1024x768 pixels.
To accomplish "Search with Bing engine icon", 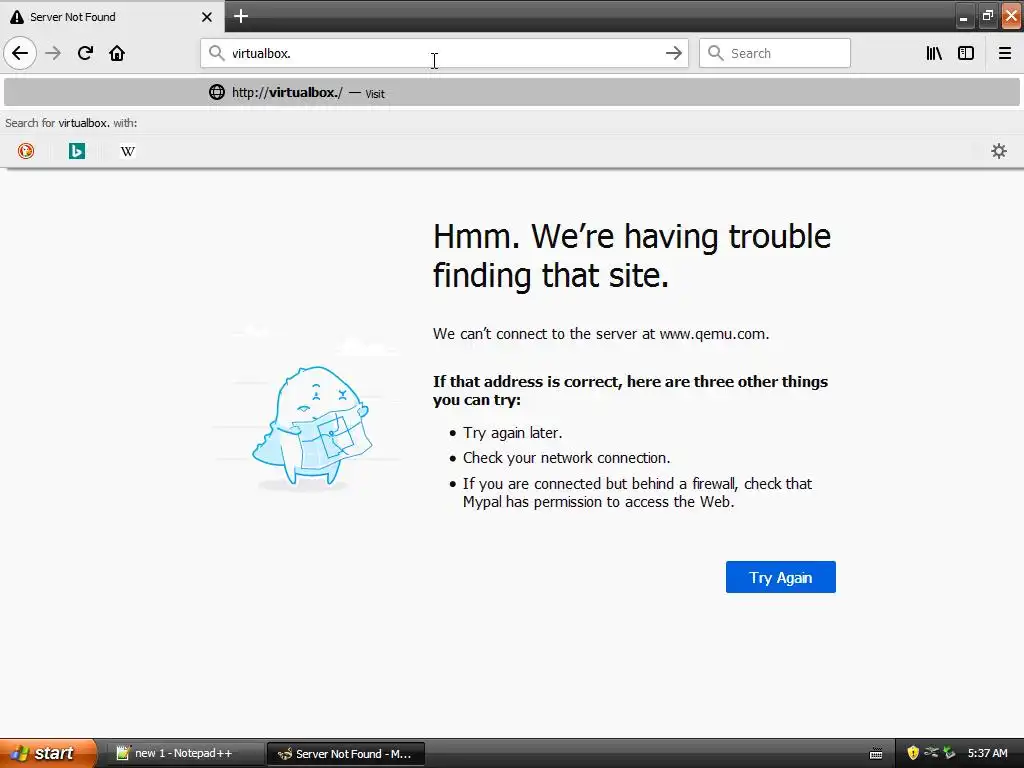I will (76, 151).
